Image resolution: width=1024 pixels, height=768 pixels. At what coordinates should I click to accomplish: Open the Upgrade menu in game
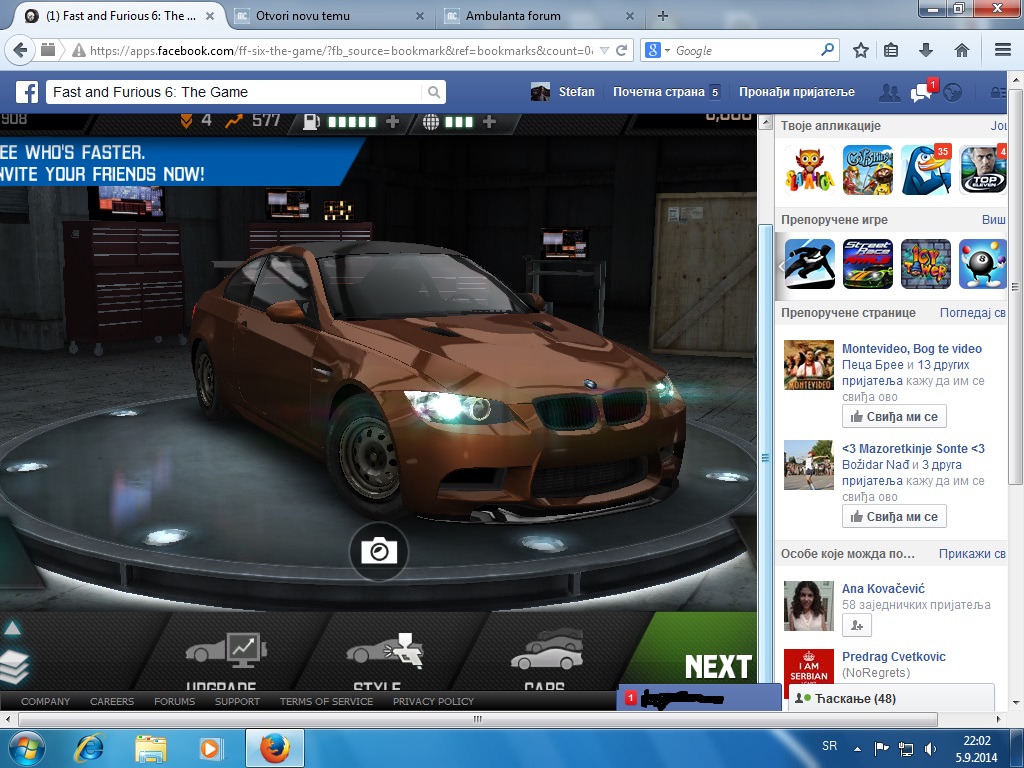tap(226, 660)
